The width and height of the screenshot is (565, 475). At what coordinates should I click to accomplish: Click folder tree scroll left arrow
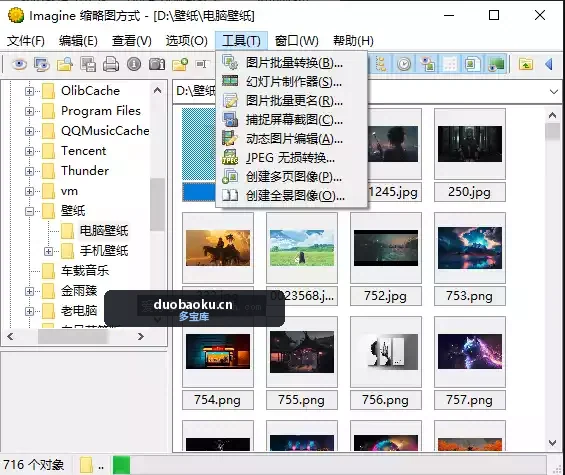tap(10, 337)
